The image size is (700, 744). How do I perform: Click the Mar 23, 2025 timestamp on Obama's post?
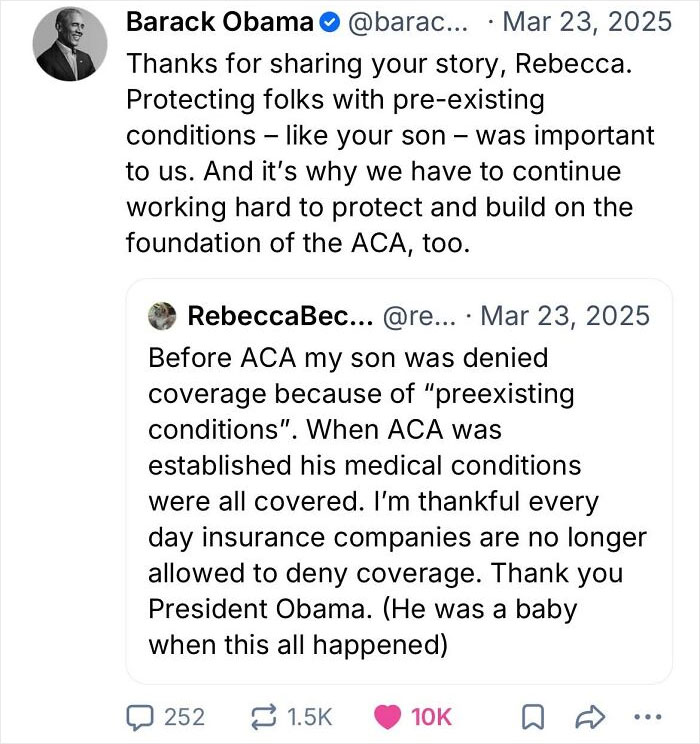click(x=587, y=22)
